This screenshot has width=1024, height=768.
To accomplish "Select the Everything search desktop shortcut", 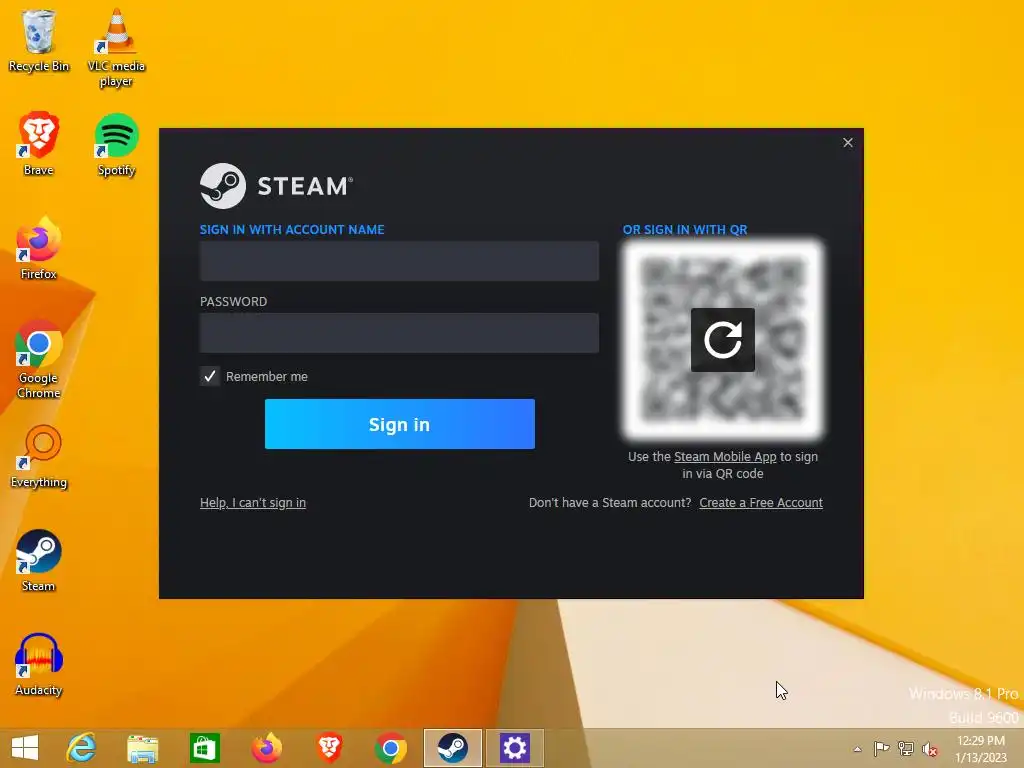I will (x=39, y=457).
